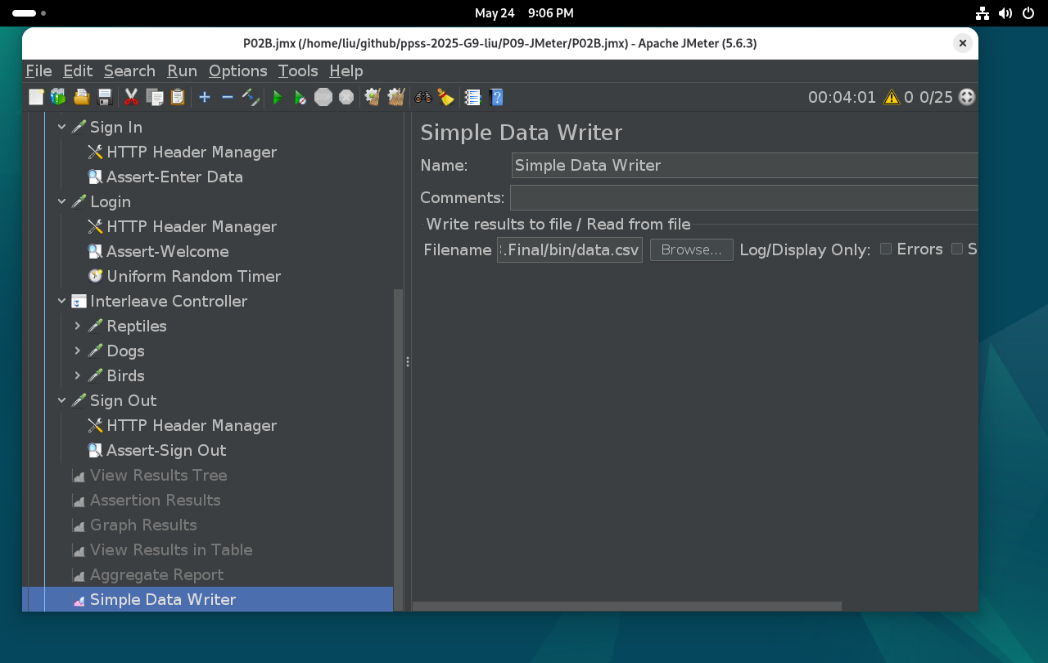1048x663 pixels.
Task: Click the tree panel vertical scrollbar
Action: click(398, 449)
